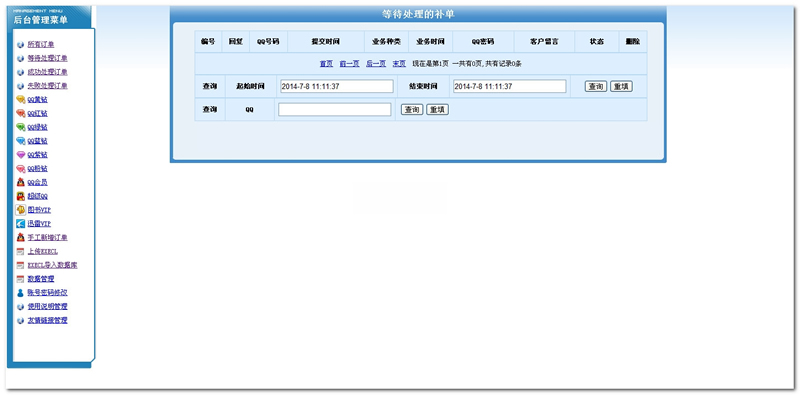Go to the 成功处理订单 link
The height and width of the screenshot is (395, 800).
point(47,72)
